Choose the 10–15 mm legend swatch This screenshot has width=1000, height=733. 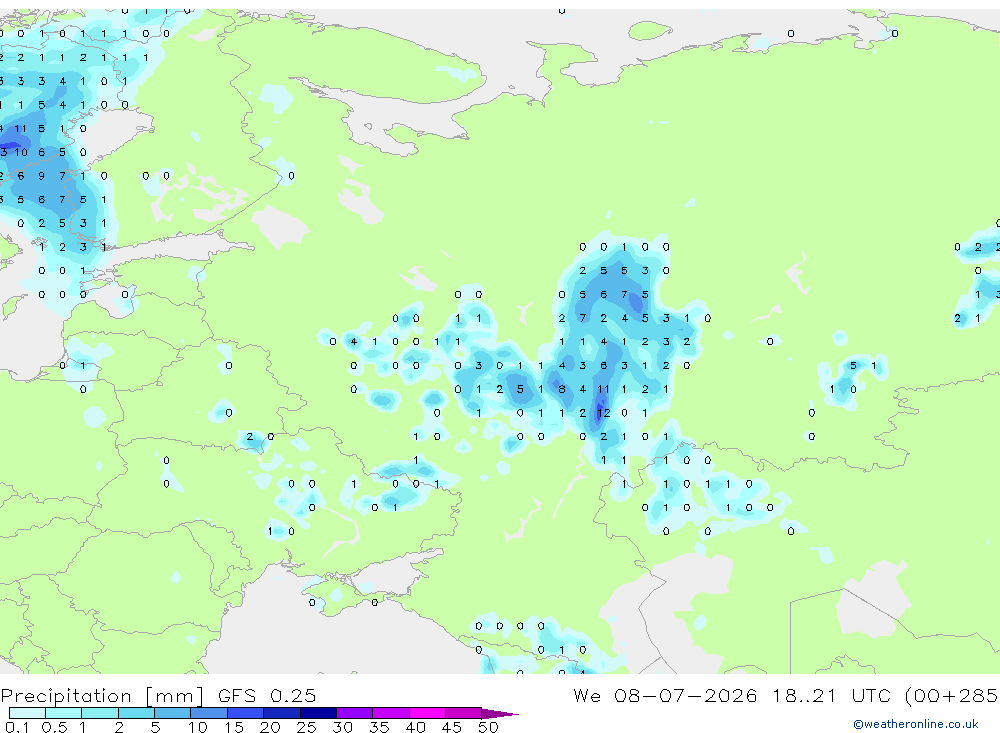coord(209,713)
